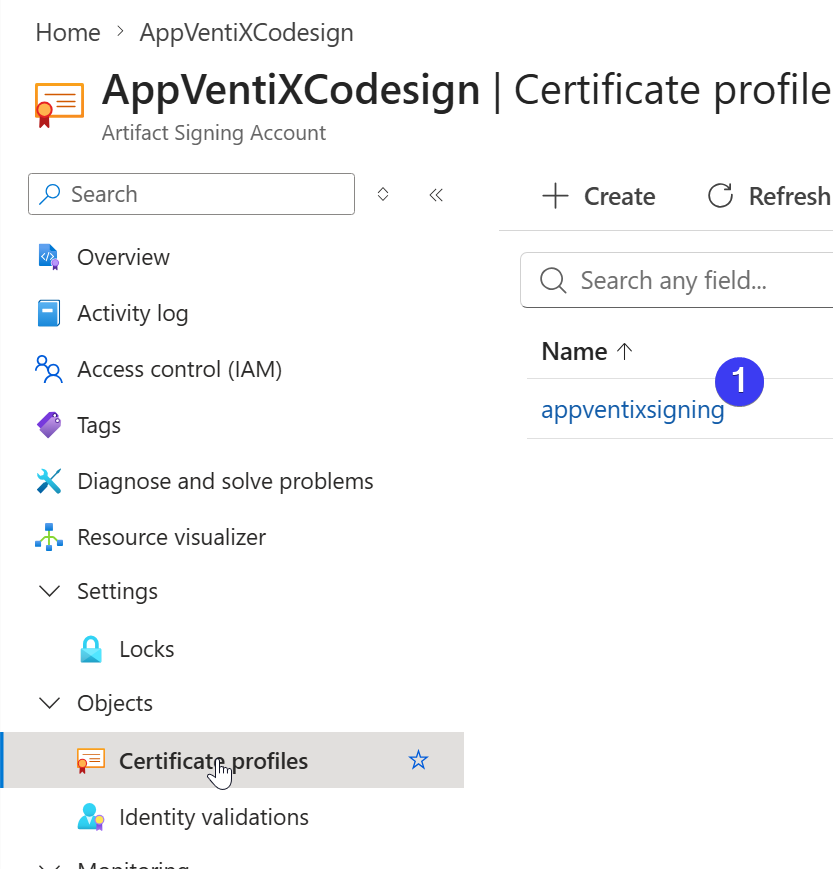
Task: Favorite Certificate profiles with the star
Action: point(418,760)
